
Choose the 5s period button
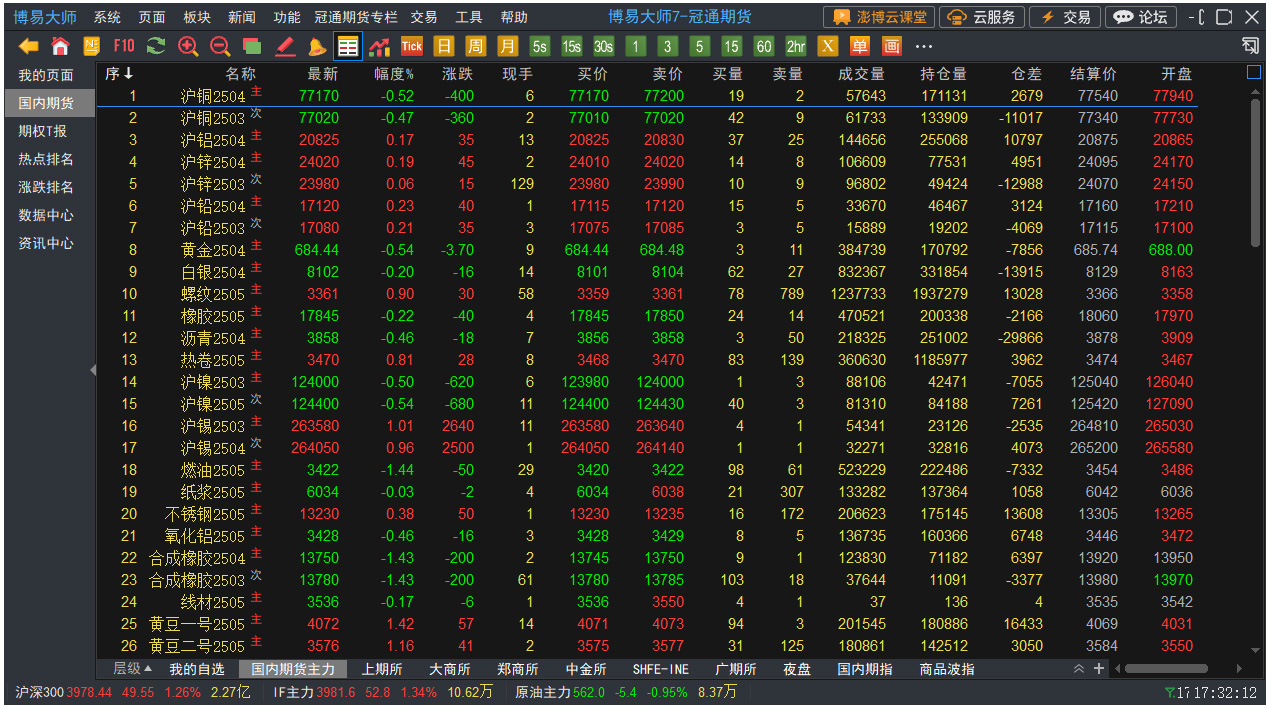click(540, 46)
